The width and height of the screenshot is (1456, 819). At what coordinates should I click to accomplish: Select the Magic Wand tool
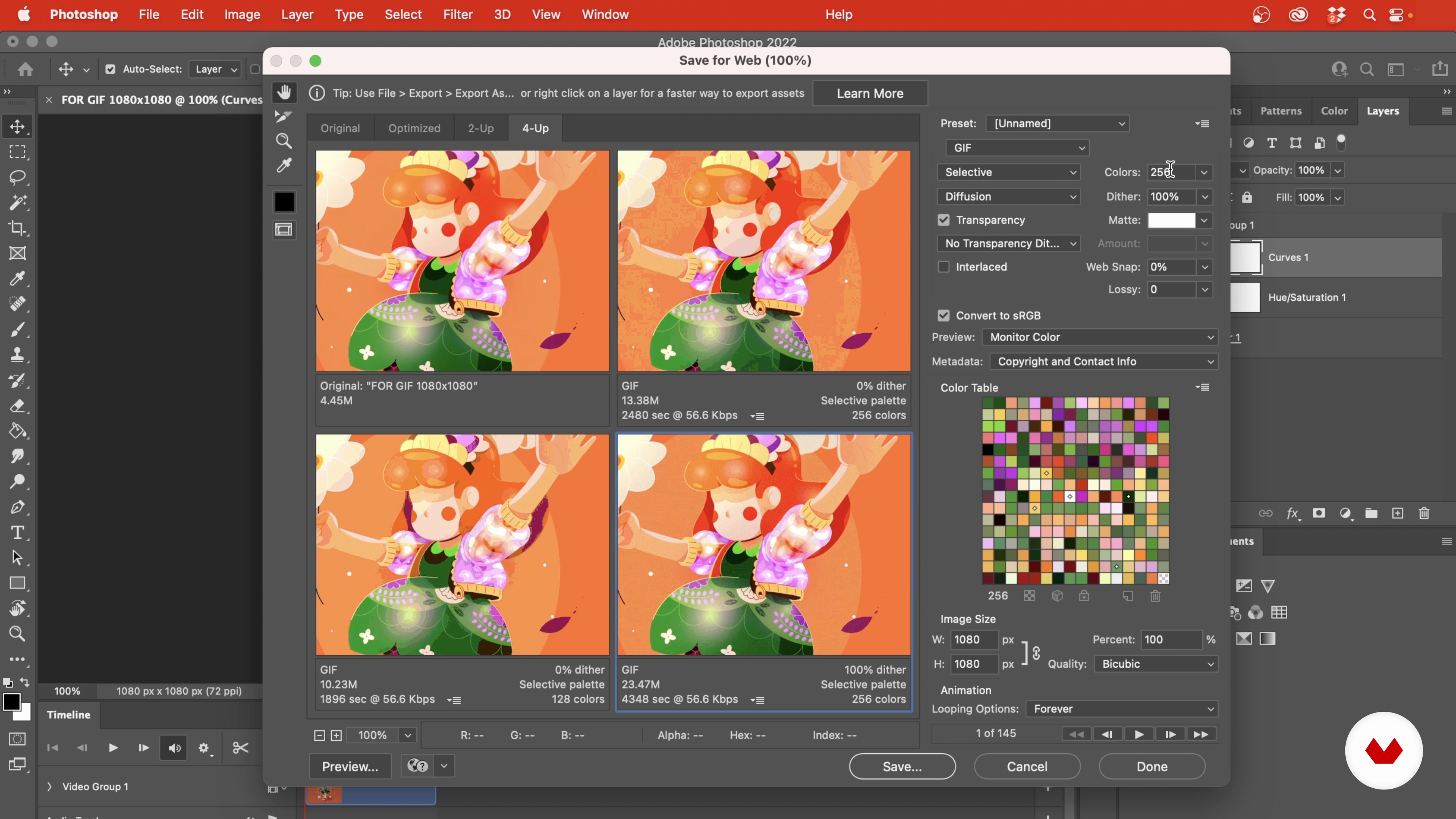coord(17,202)
